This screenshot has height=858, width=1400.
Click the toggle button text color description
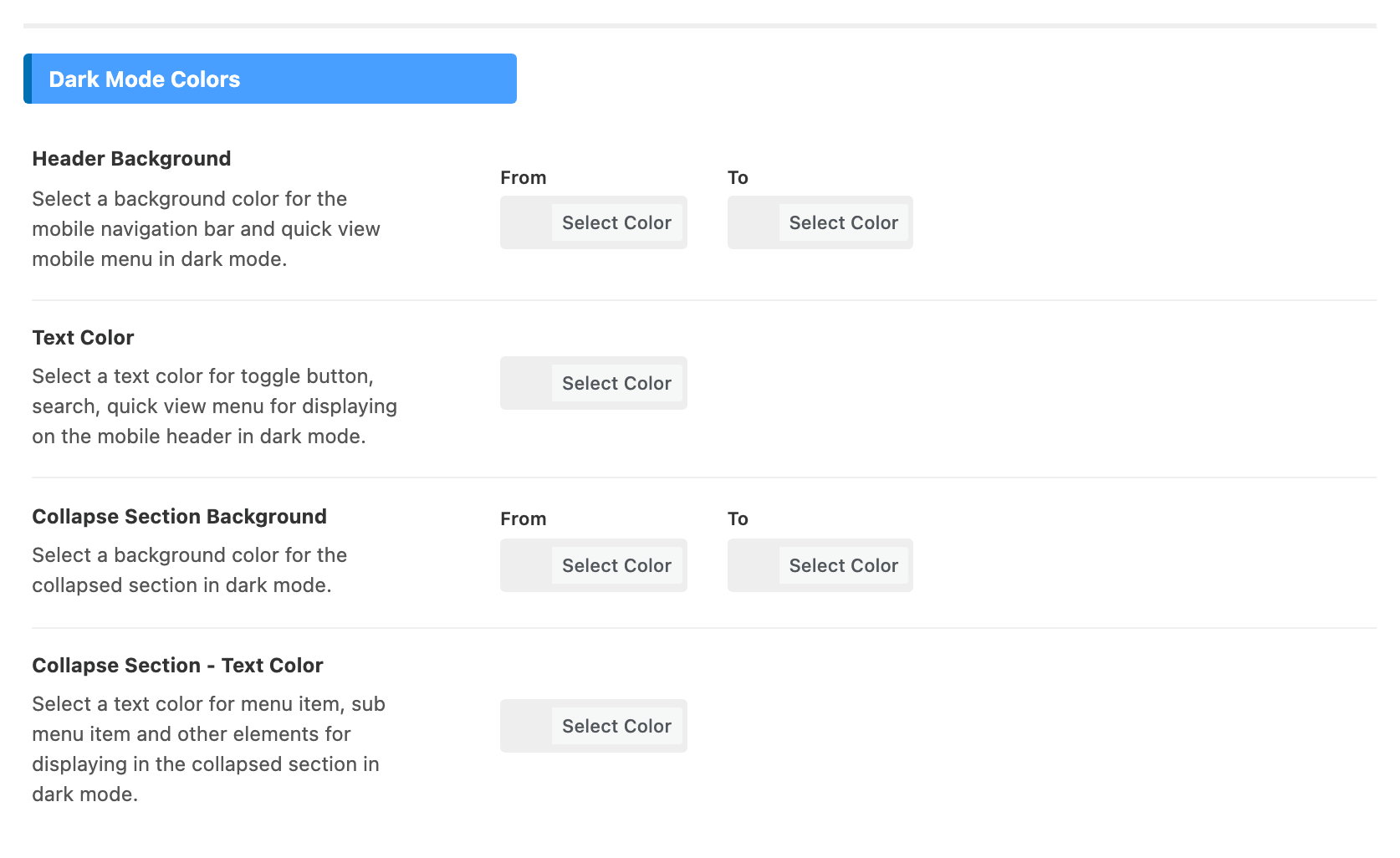point(214,406)
